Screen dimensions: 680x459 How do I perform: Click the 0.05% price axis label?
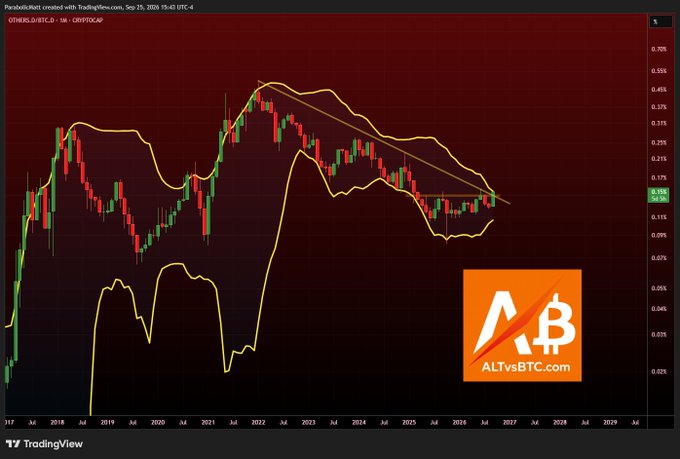pos(659,289)
